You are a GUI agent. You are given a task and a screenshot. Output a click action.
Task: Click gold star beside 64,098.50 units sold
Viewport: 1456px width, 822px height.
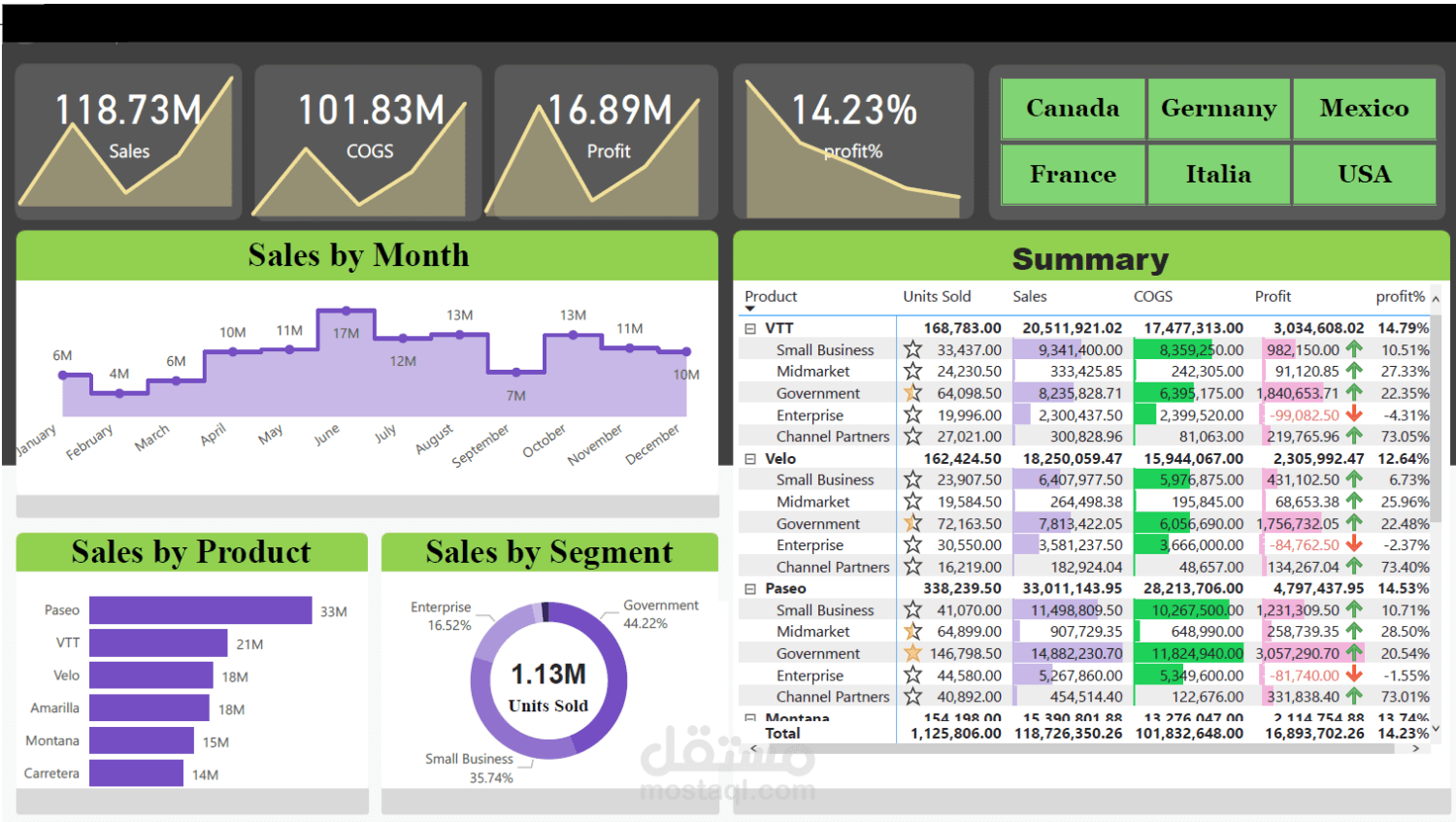click(x=912, y=393)
